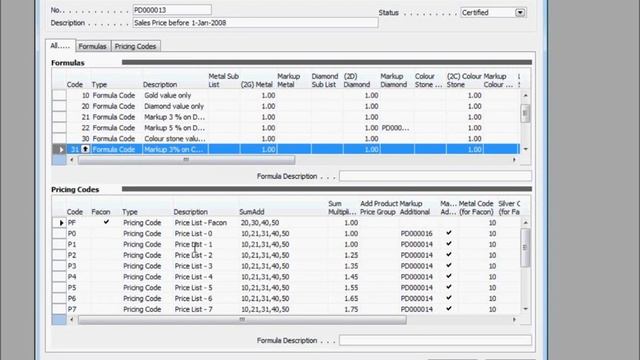Click the (2D) Diamond column header
640x360 pixels.
coord(357,80)
